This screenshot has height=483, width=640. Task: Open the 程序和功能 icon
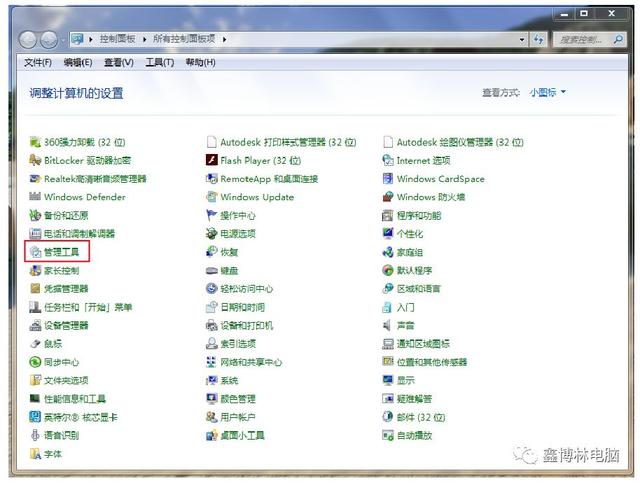[388, 215]
